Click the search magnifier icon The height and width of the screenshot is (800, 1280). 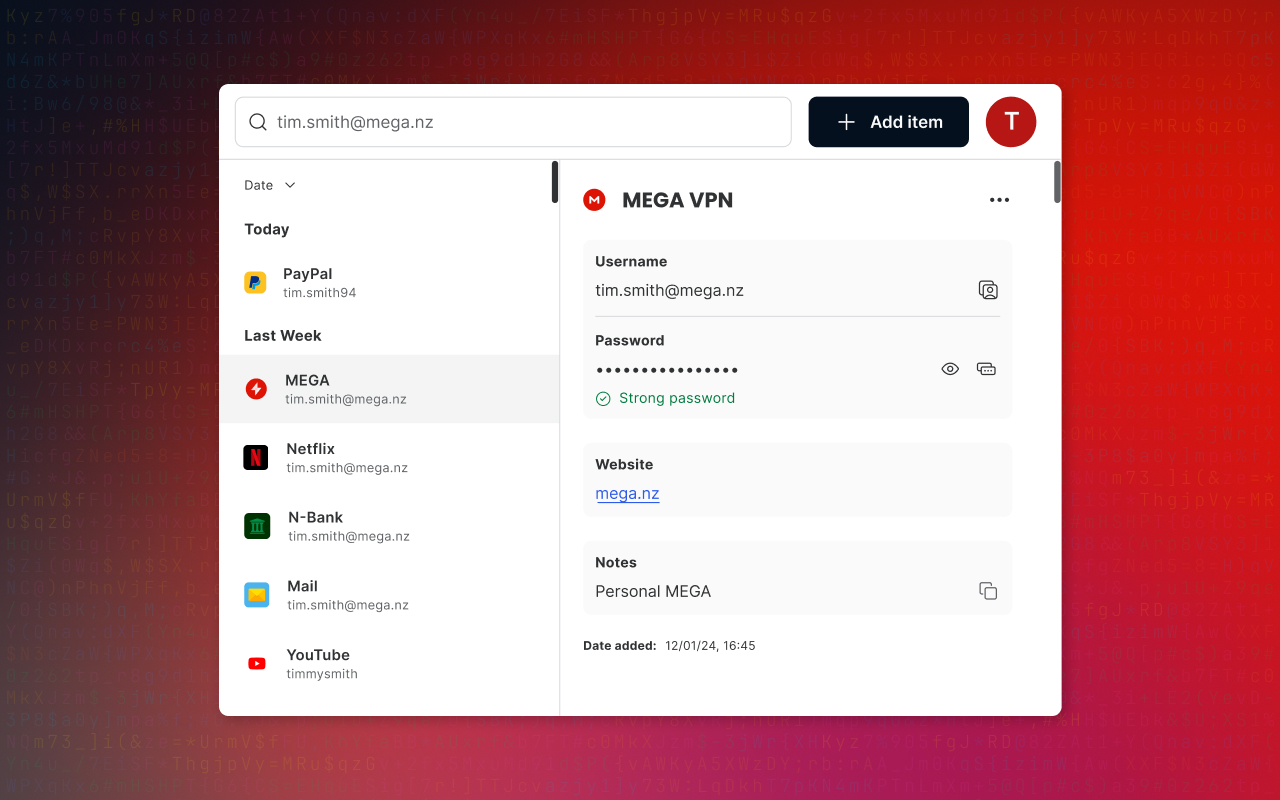tap(257, 121)
